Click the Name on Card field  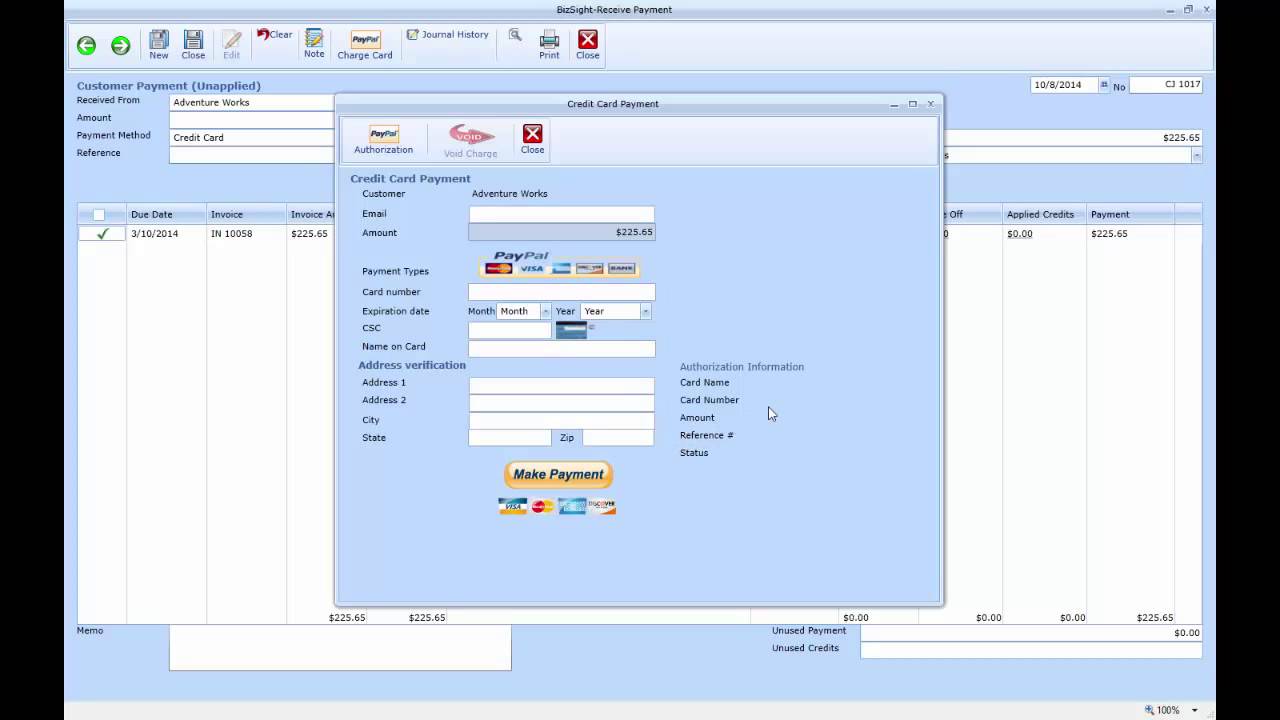(x=562, y=348)
